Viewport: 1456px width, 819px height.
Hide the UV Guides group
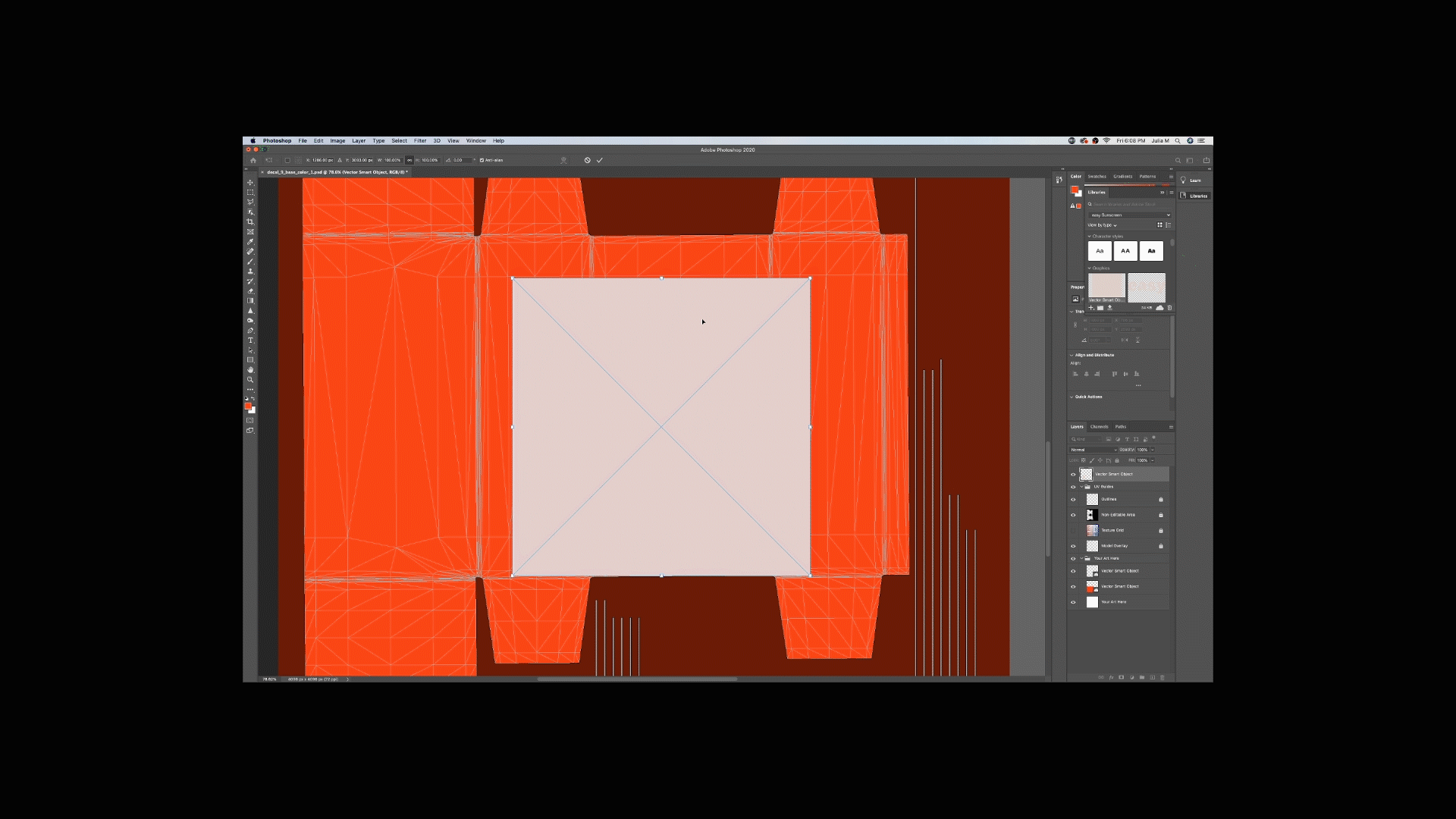[1073, 487]
